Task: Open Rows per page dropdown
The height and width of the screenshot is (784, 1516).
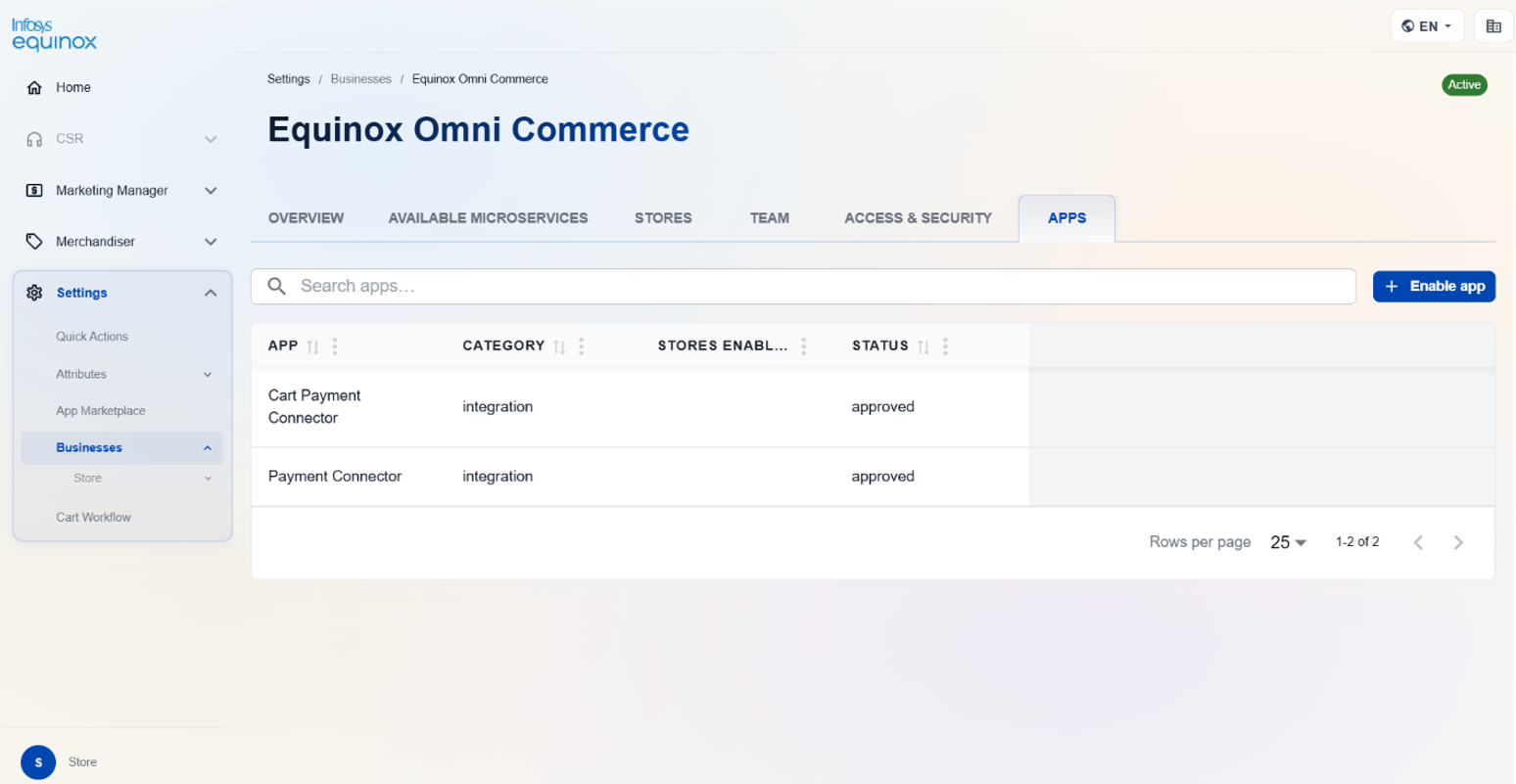Action: (1288, 542)
